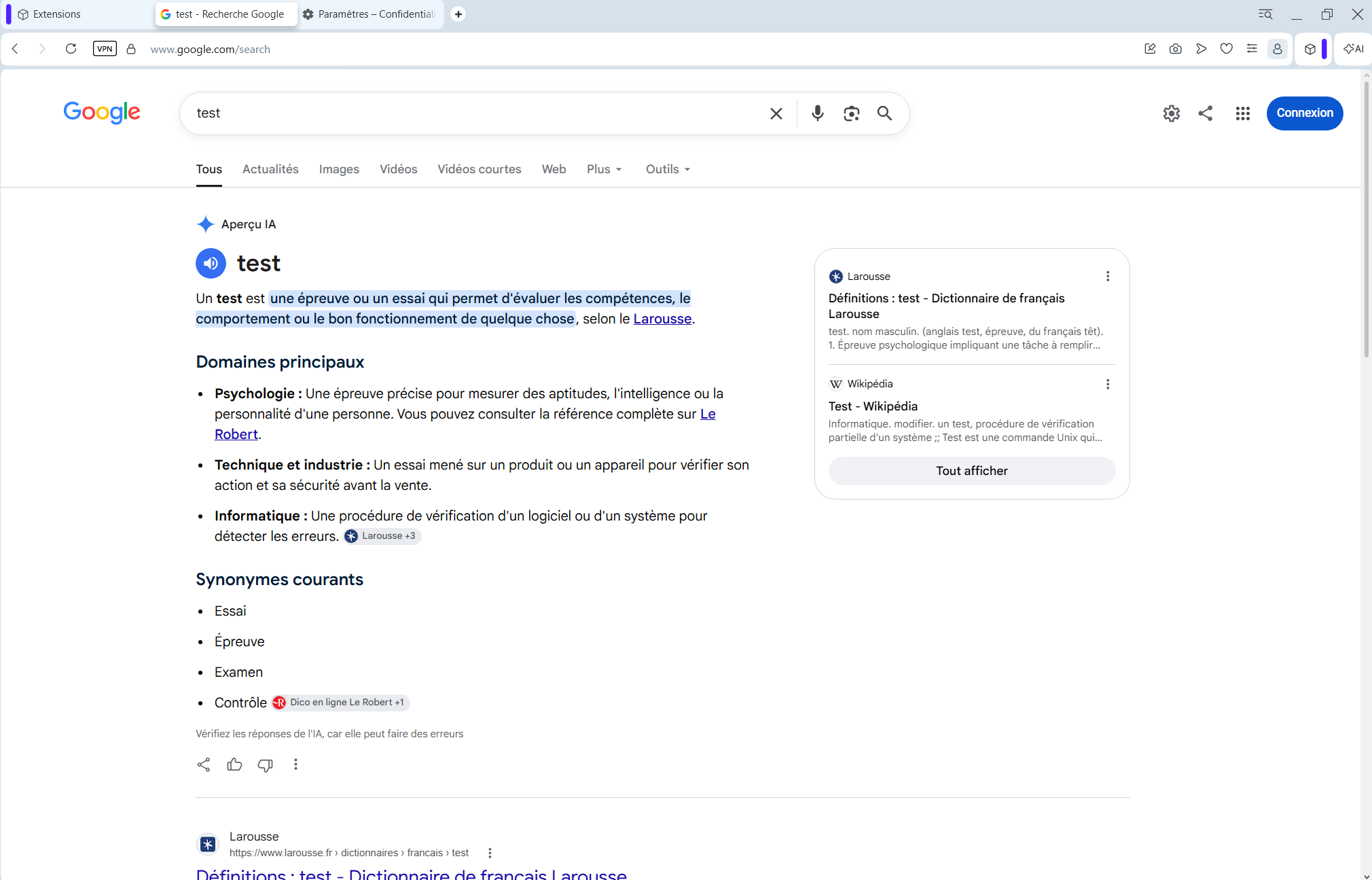Image resolution: width=1372 pixels, height=880 pixels.
Task: Open options menu for Larousse source card
Action: pos(1108,276)
